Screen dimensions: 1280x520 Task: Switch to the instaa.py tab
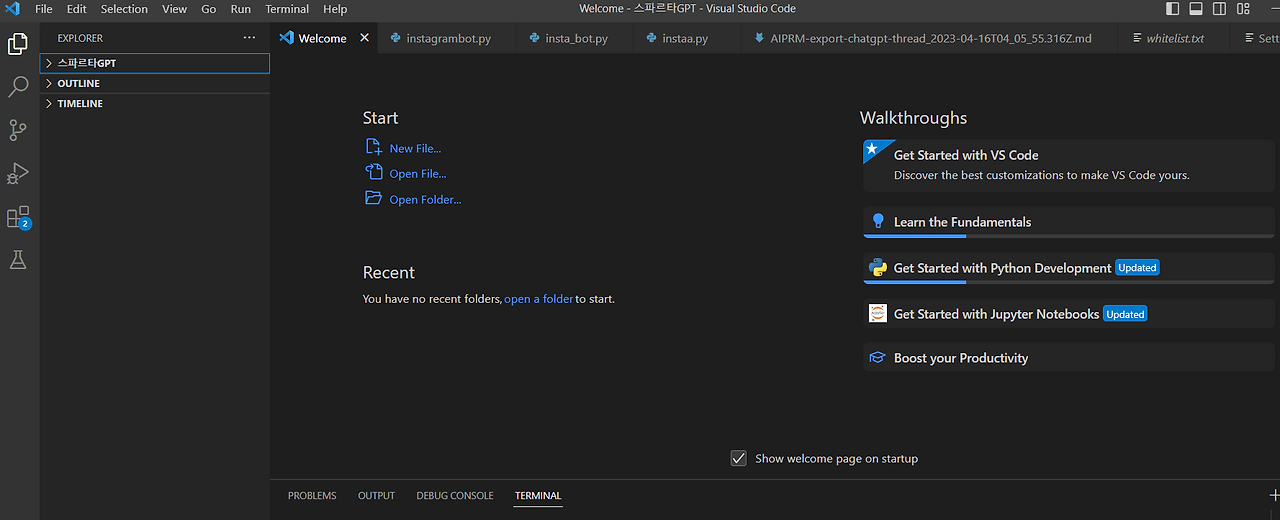(x=685, y=38)
